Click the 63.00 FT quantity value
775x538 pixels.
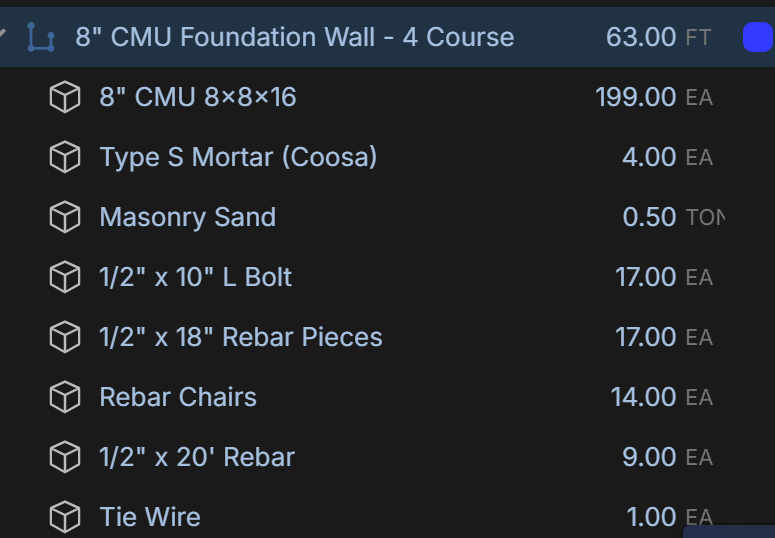click(x=658, y=37)
